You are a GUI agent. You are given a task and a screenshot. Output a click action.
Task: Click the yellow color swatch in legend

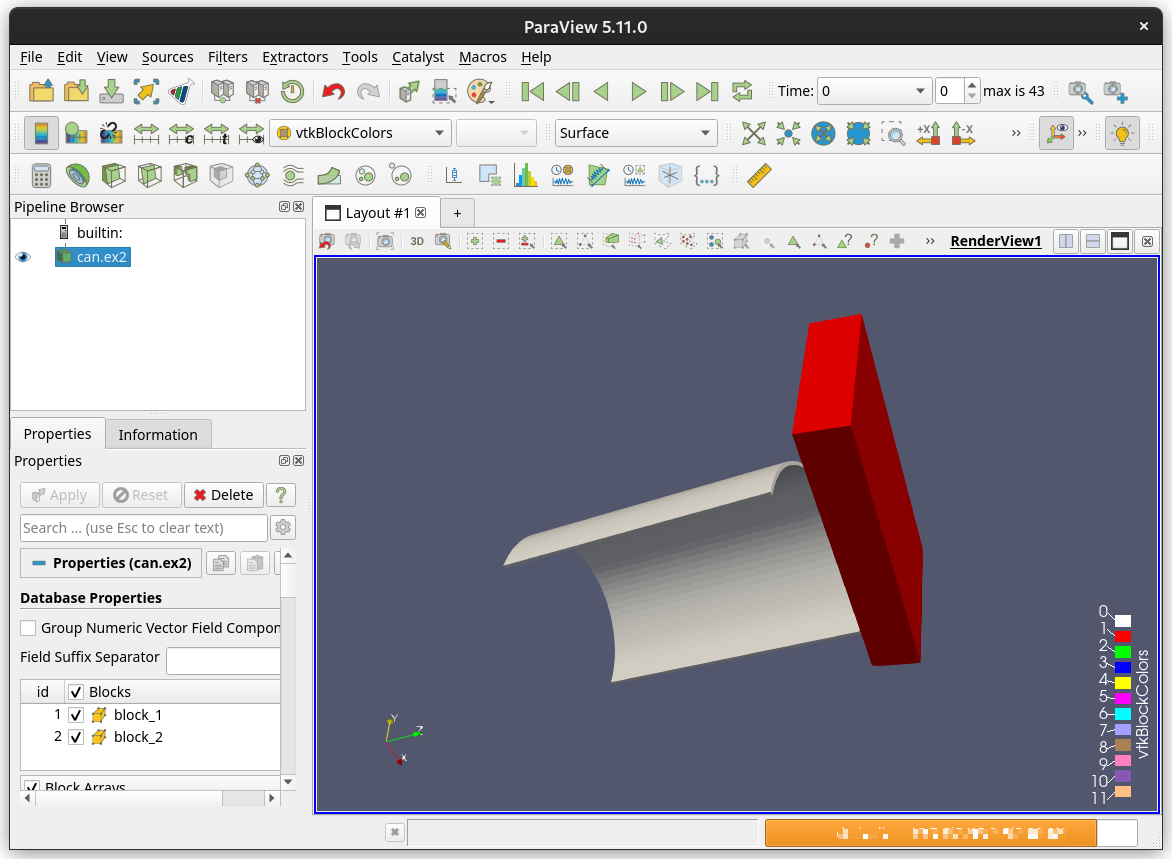[x=1123, y=683]
